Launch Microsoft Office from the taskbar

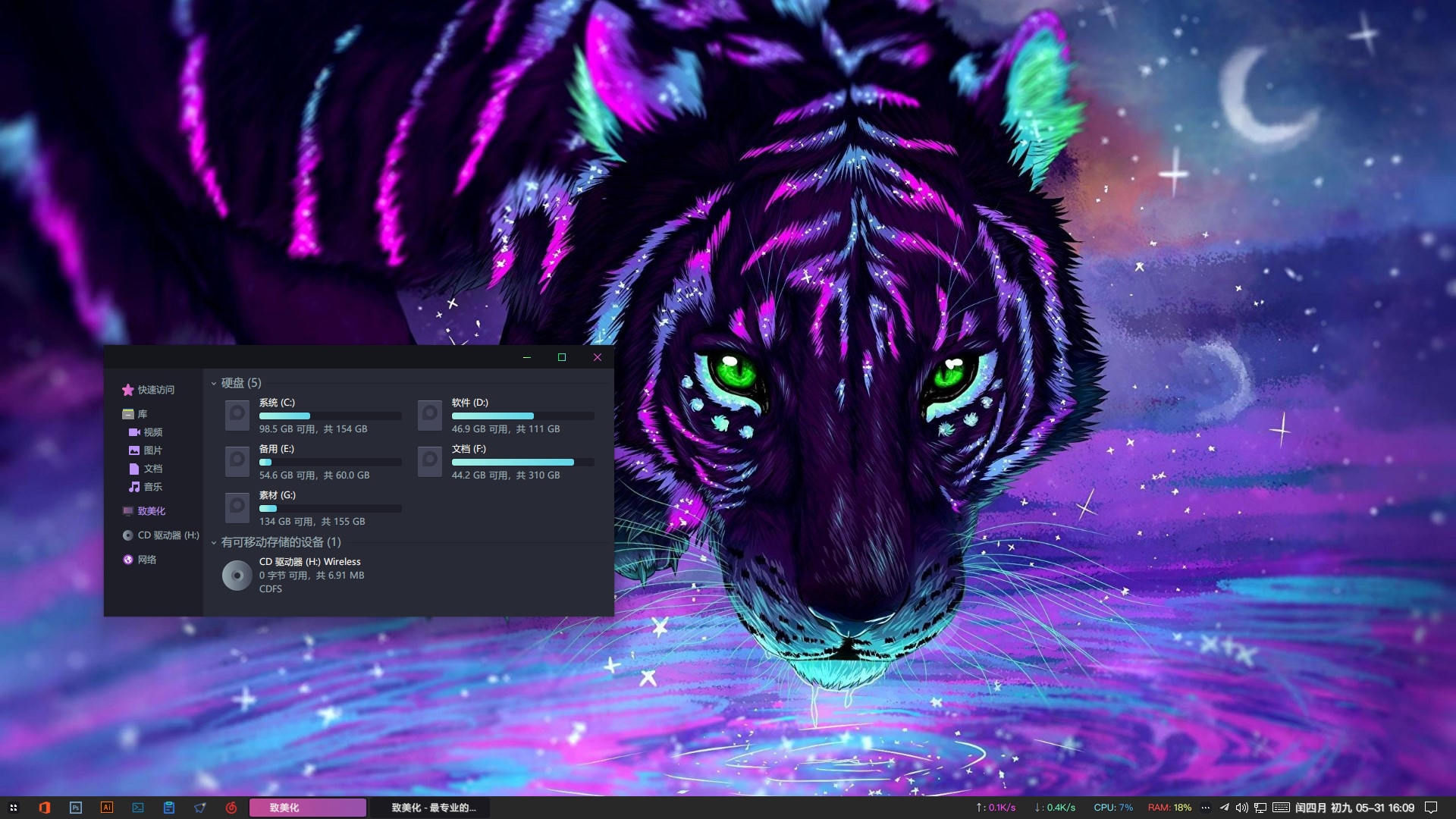pos(44,808)
